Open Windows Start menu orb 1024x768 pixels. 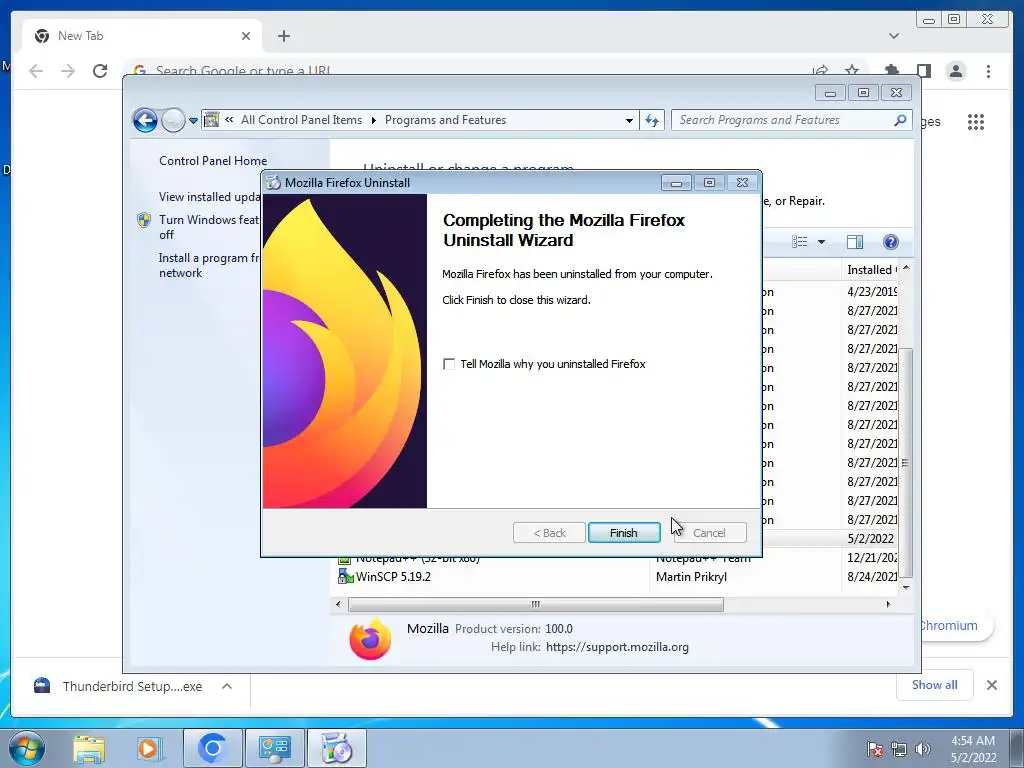[26, 748]
